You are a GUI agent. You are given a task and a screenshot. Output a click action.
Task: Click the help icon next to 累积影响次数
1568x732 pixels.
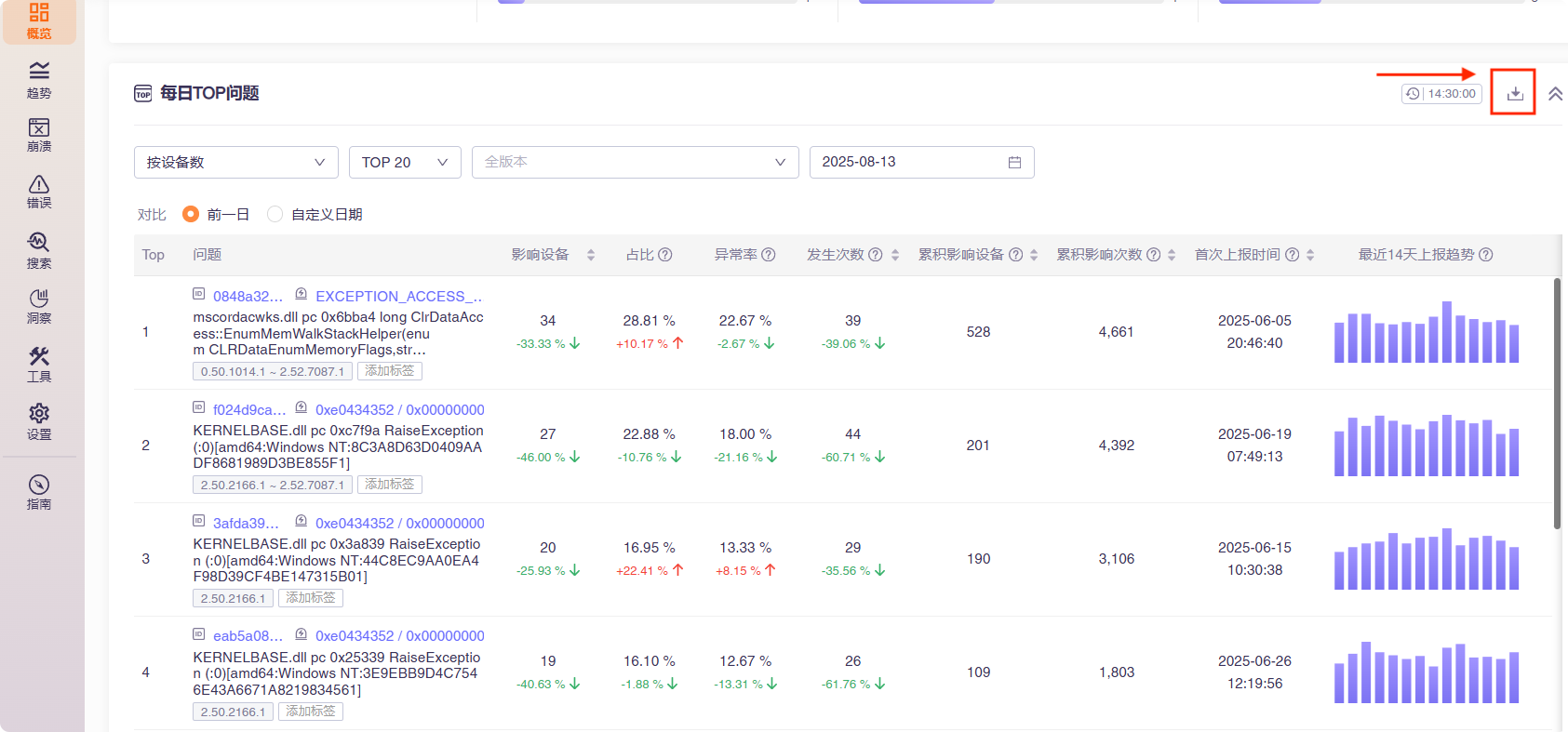1153,255
